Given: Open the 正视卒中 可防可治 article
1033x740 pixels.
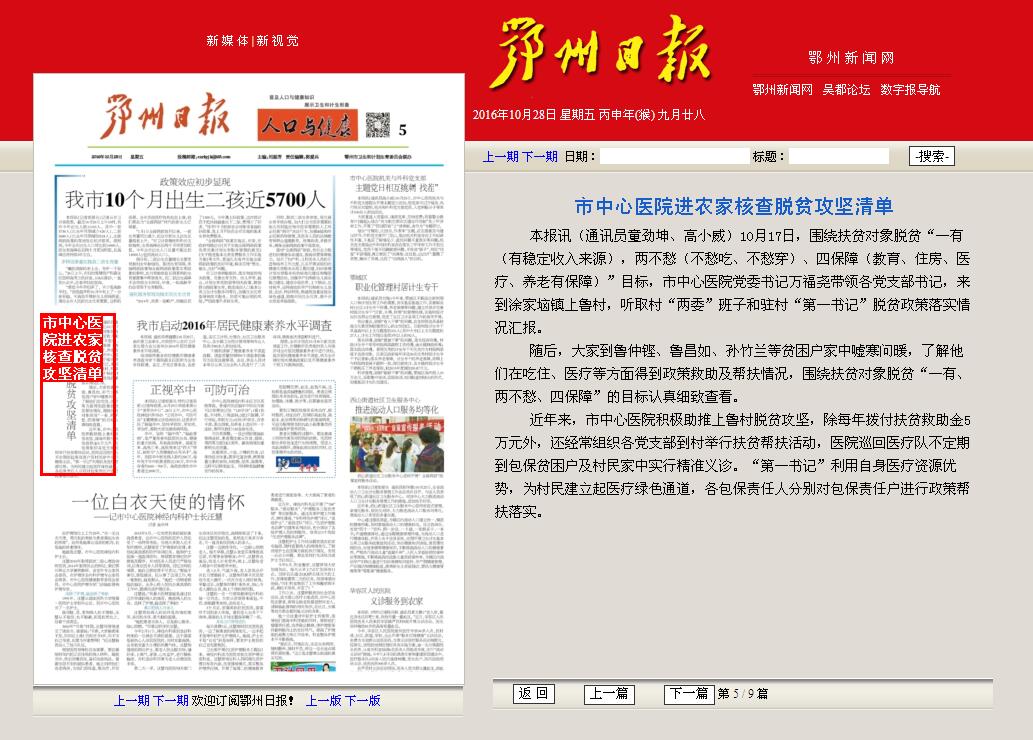Looking at the screenshot, I should (200, 390).
